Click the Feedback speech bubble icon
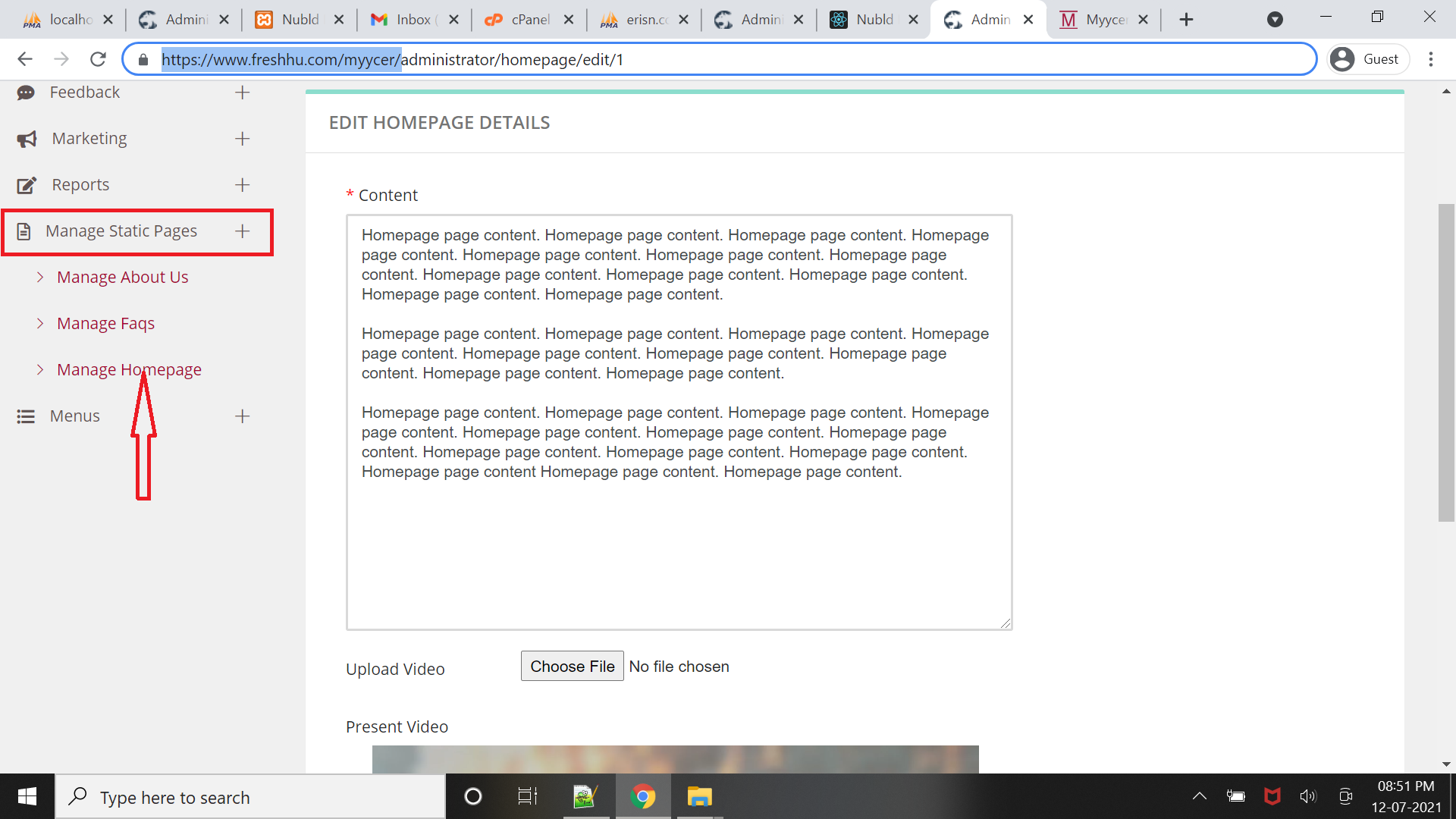 click(x=26, y=93)
